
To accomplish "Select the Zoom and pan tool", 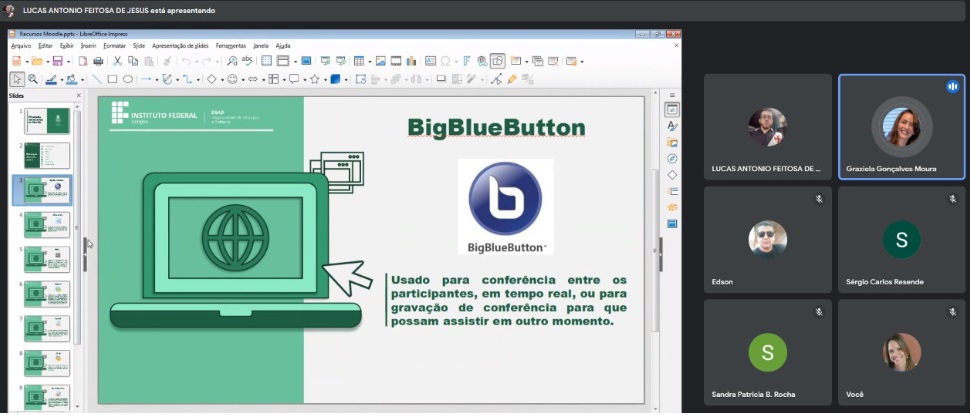I will [x=33, y=79].
